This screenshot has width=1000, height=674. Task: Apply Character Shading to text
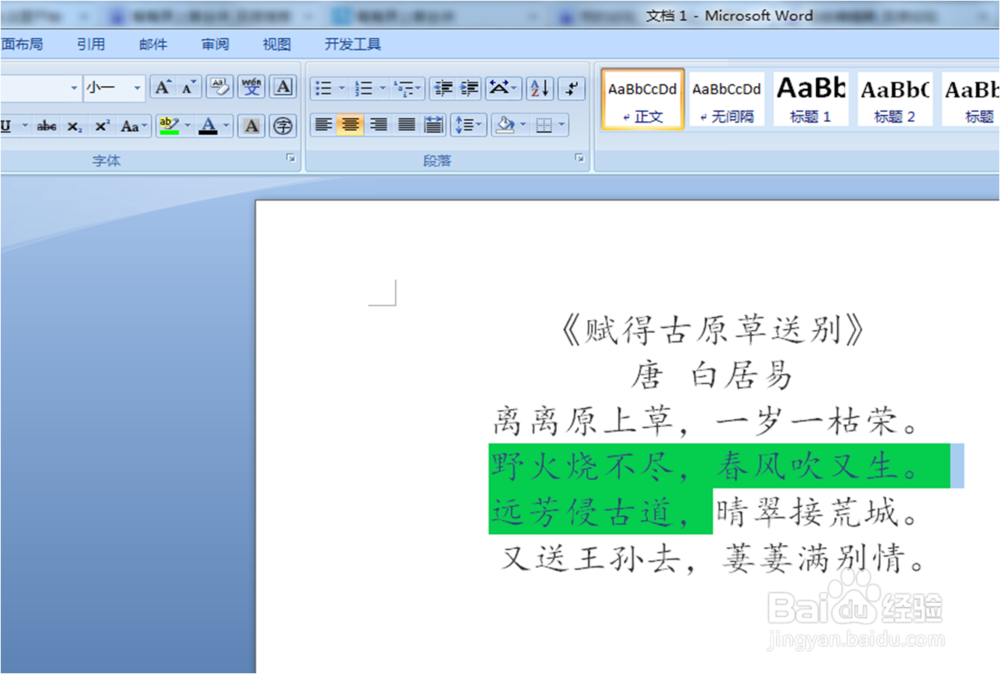click(253, 124)
